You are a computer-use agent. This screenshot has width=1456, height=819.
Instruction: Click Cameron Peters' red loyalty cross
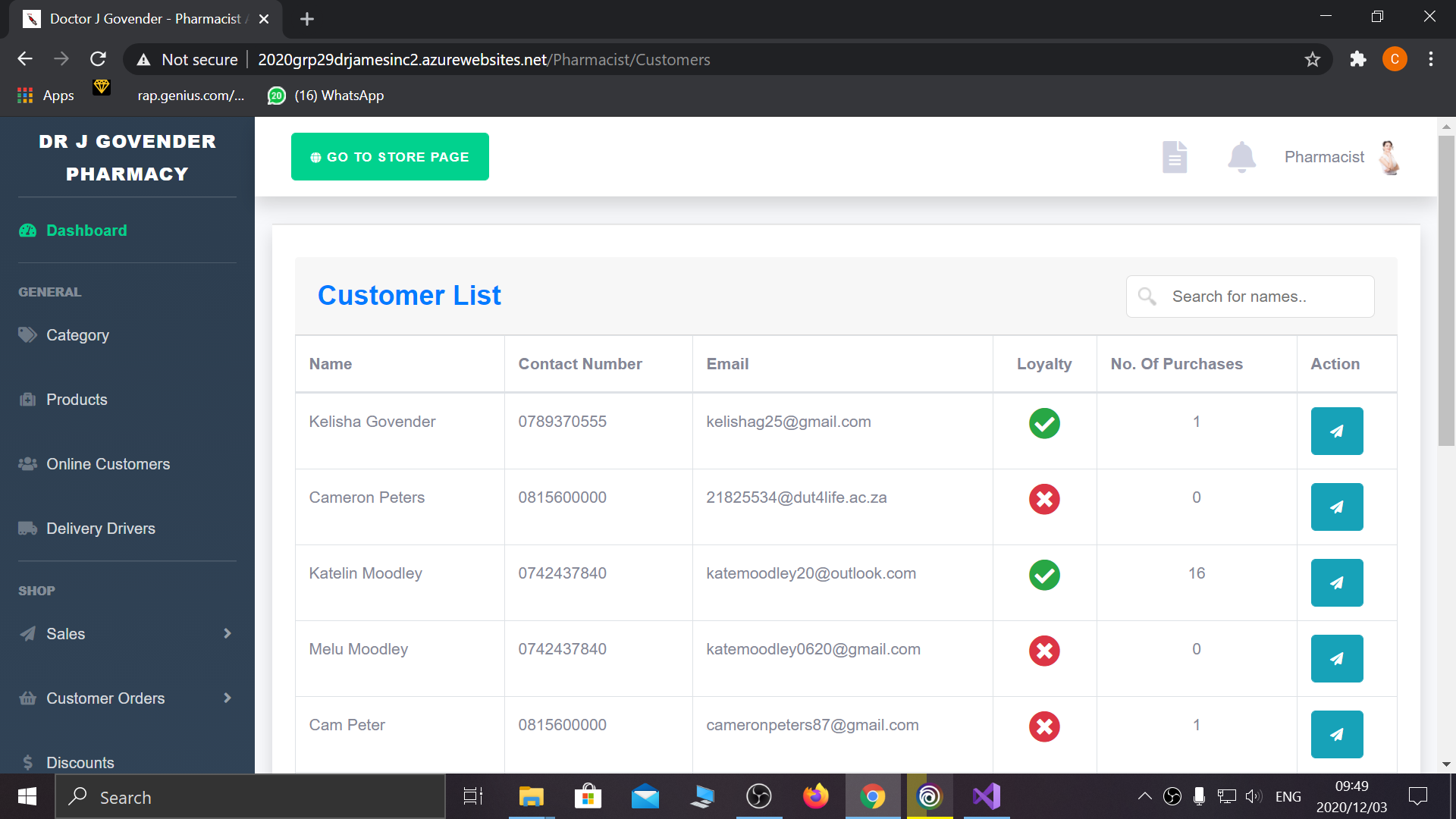click(x=1043, y=499)
